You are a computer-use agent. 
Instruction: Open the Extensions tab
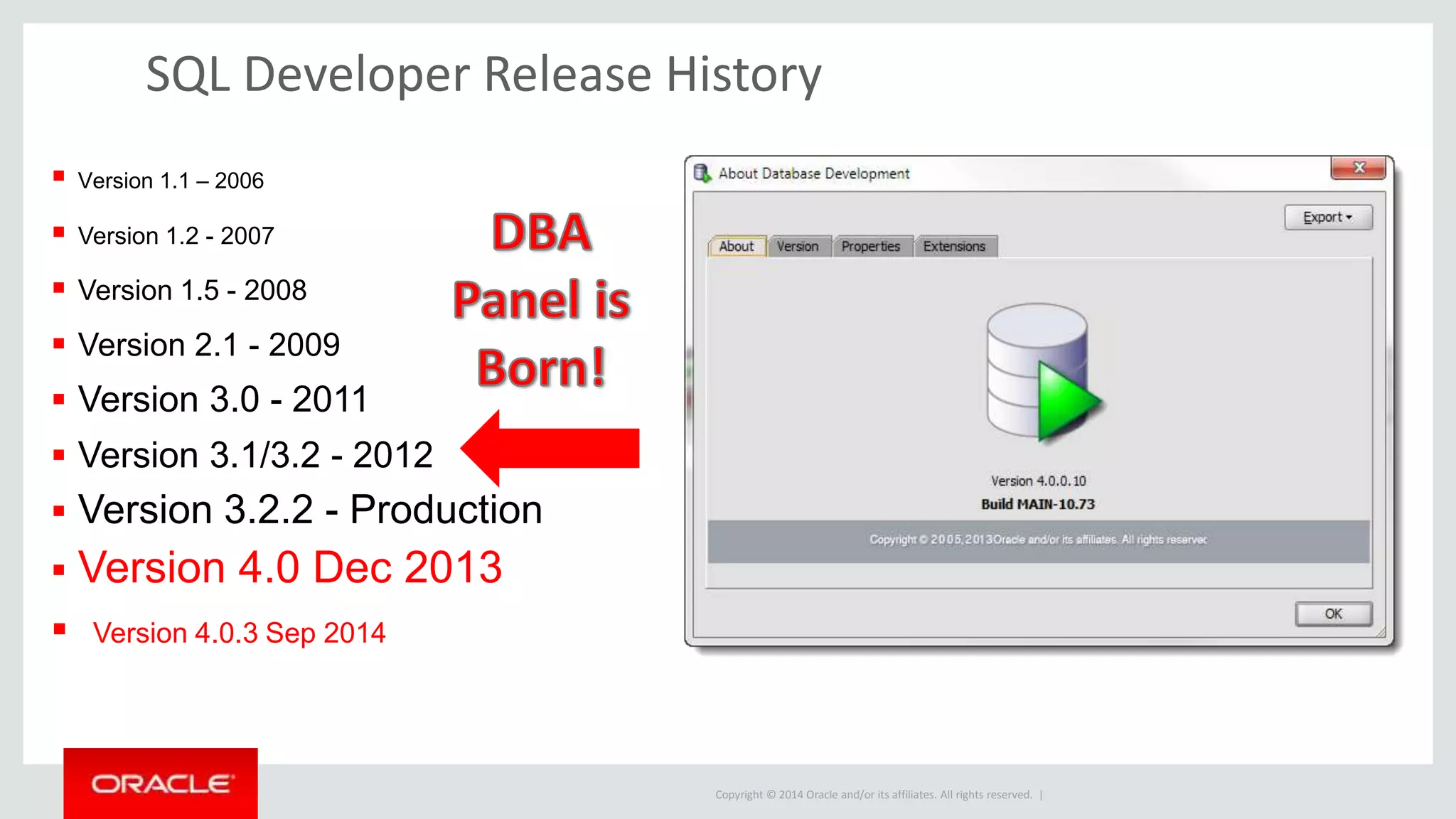click(x=954, y=247)
